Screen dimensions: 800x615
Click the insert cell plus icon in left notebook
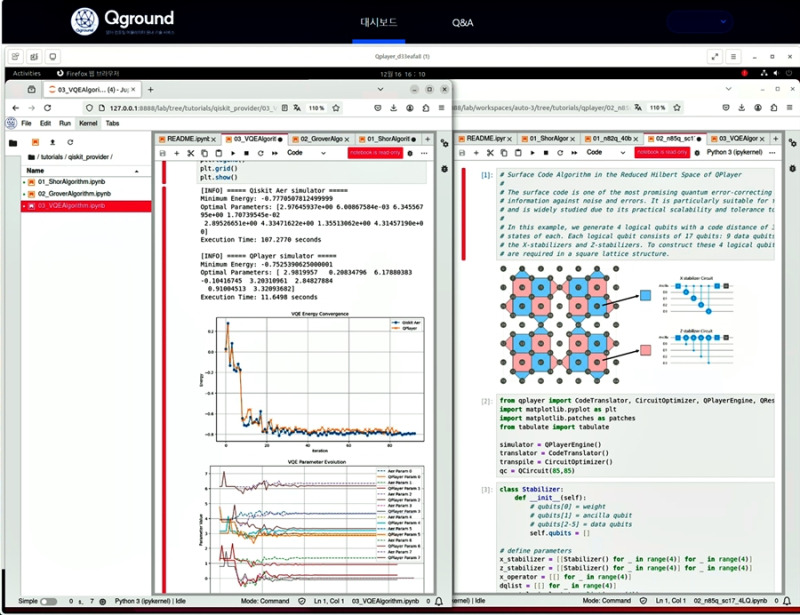(x=177, y=153)
